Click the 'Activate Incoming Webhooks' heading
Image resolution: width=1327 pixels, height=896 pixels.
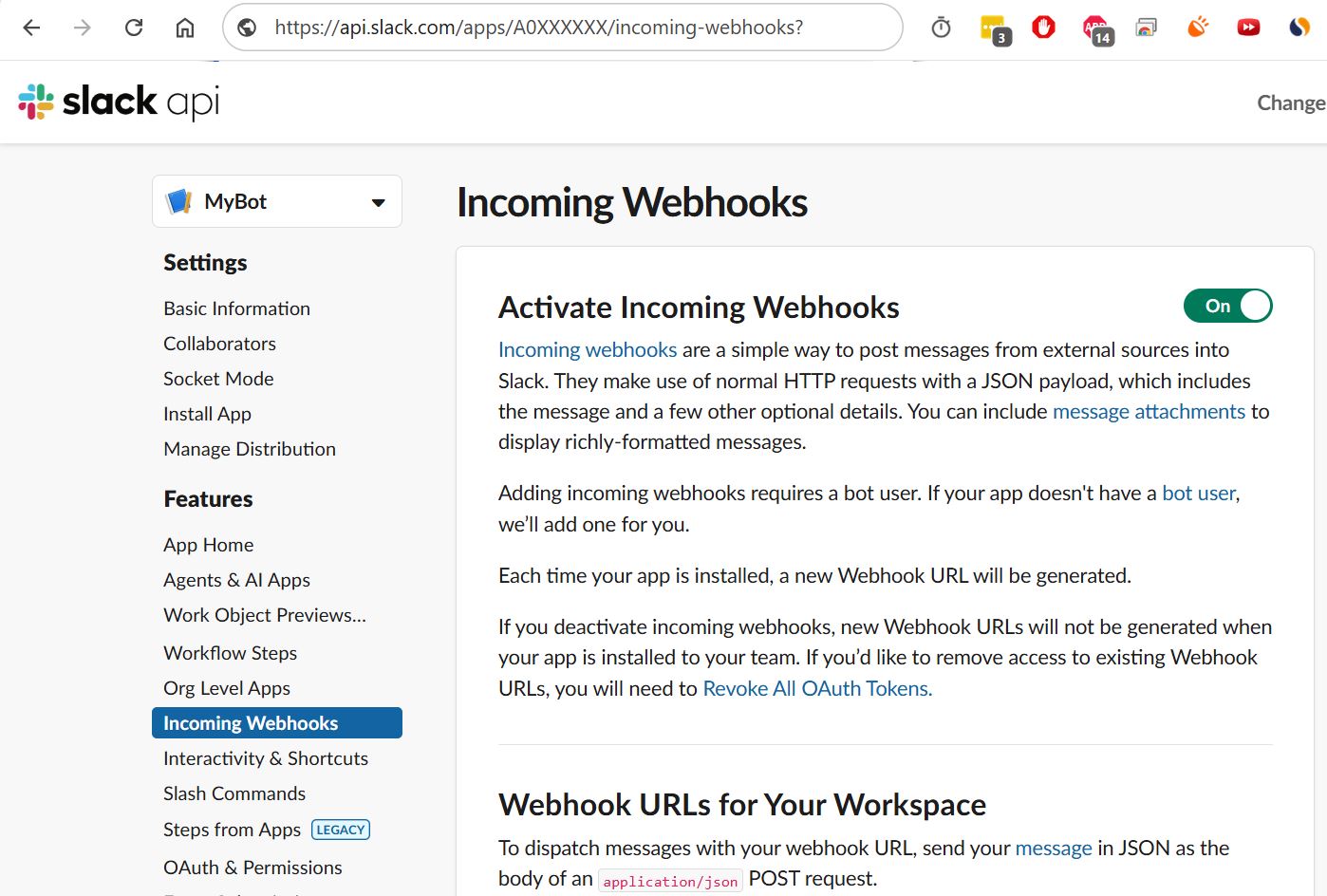(699, 308)
